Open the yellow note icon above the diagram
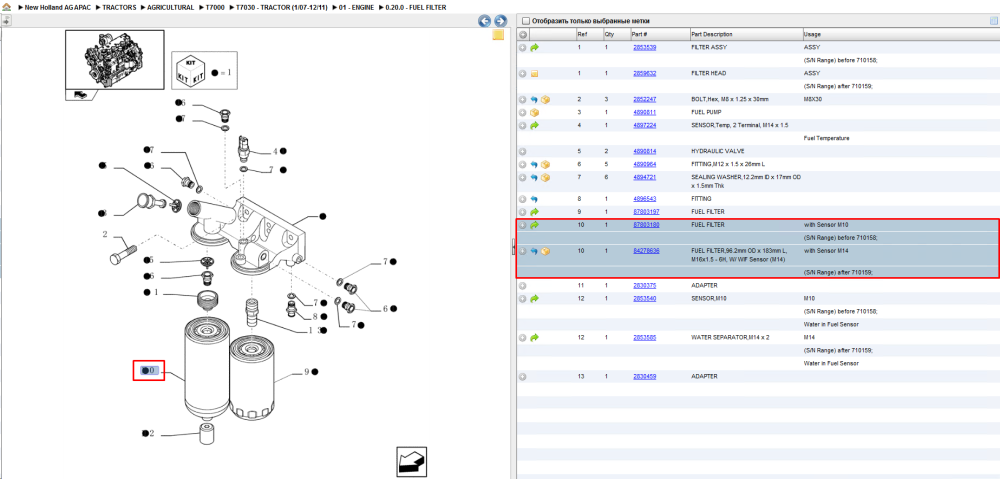The image size is (1000, 479). [498, 35]
